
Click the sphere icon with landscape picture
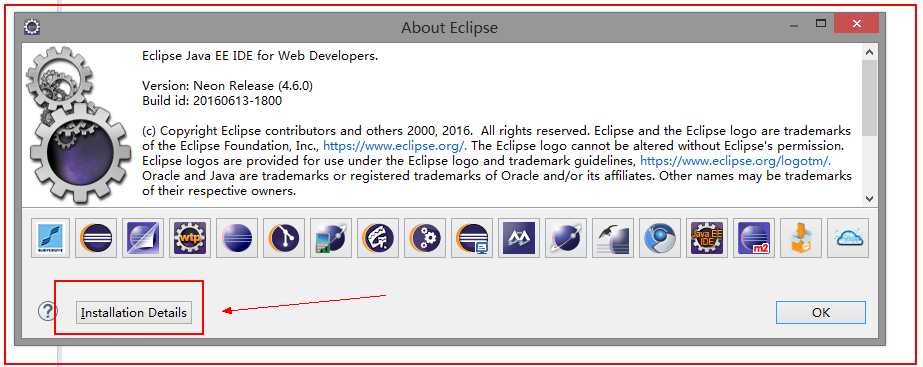click(331, 238)
